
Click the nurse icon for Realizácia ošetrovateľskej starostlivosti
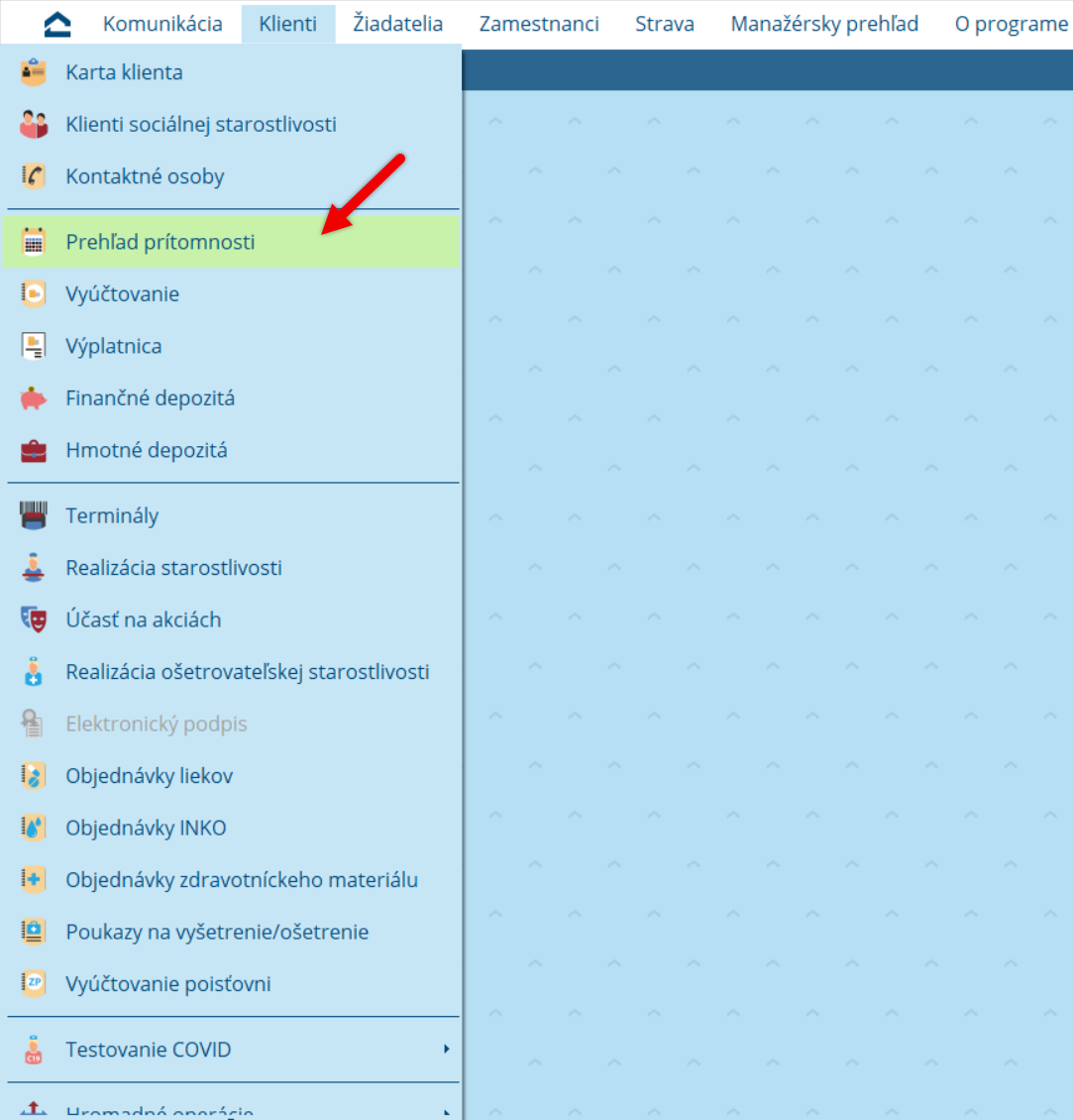tap(34, 672)
